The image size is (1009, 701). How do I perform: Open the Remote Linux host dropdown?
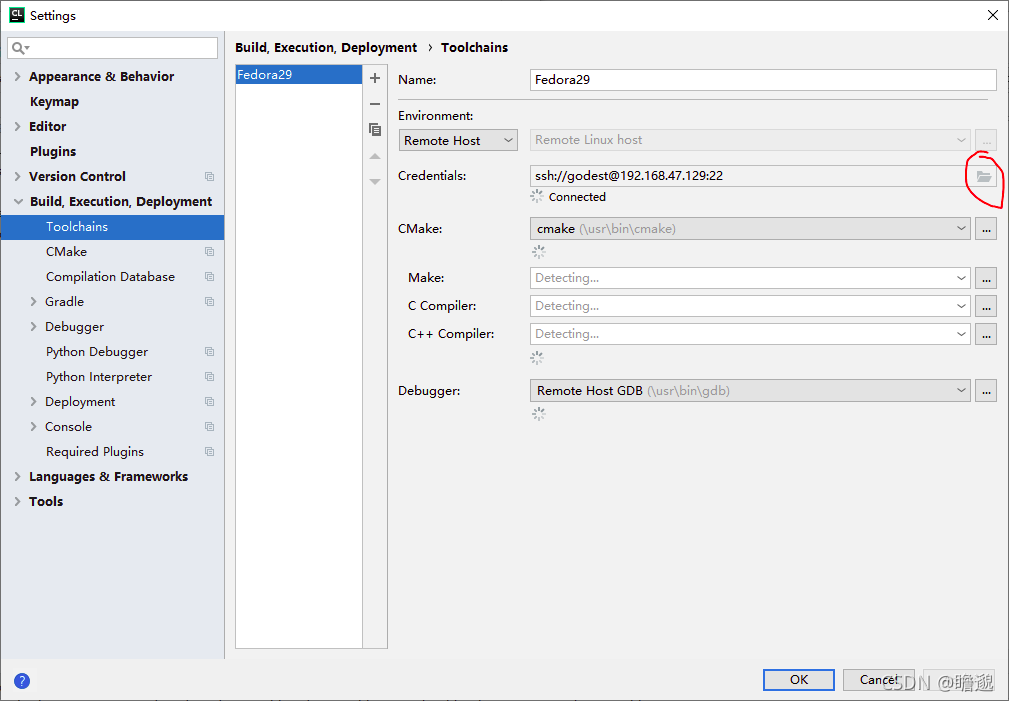(x=750, y=140)
